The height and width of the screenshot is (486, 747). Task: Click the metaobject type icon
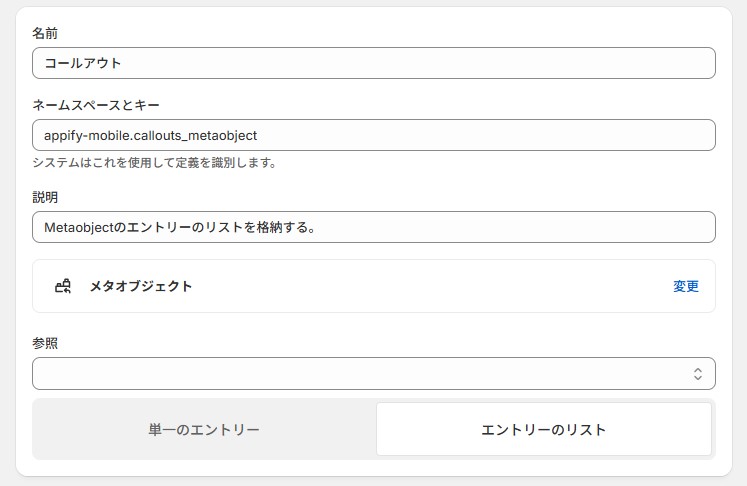coord(62,286)
